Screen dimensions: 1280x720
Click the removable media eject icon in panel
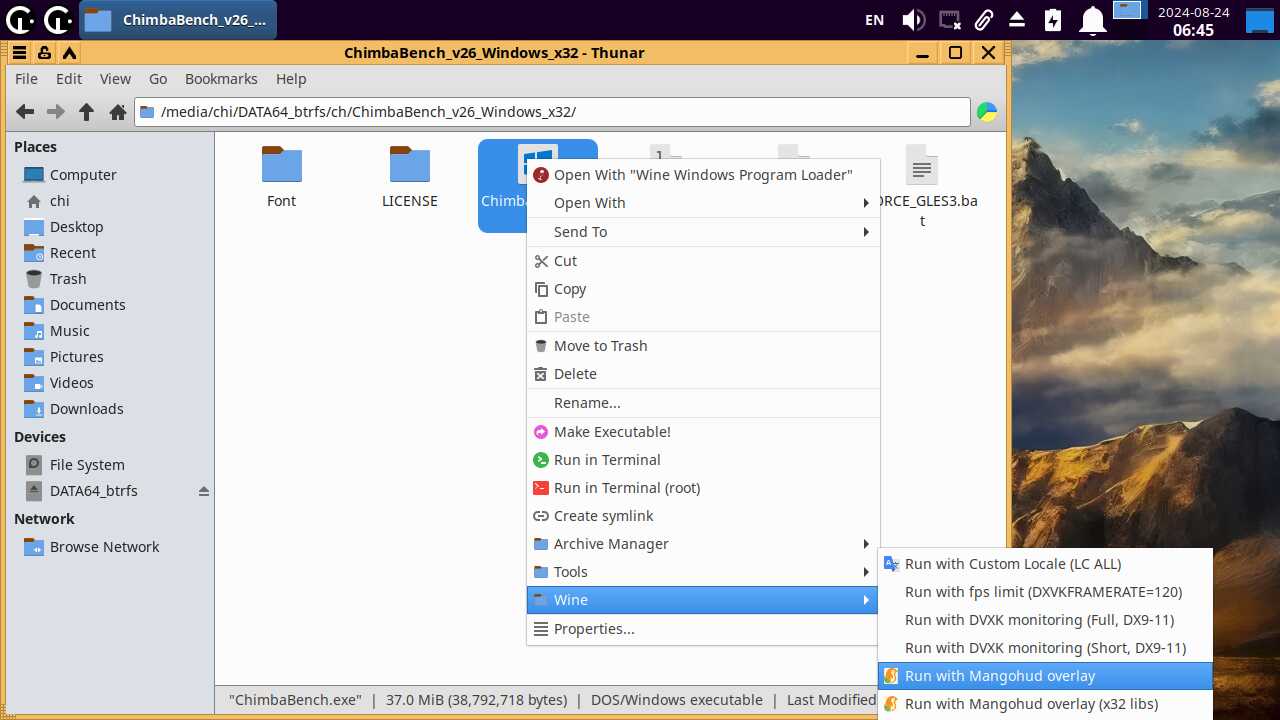coord(1017,20)
